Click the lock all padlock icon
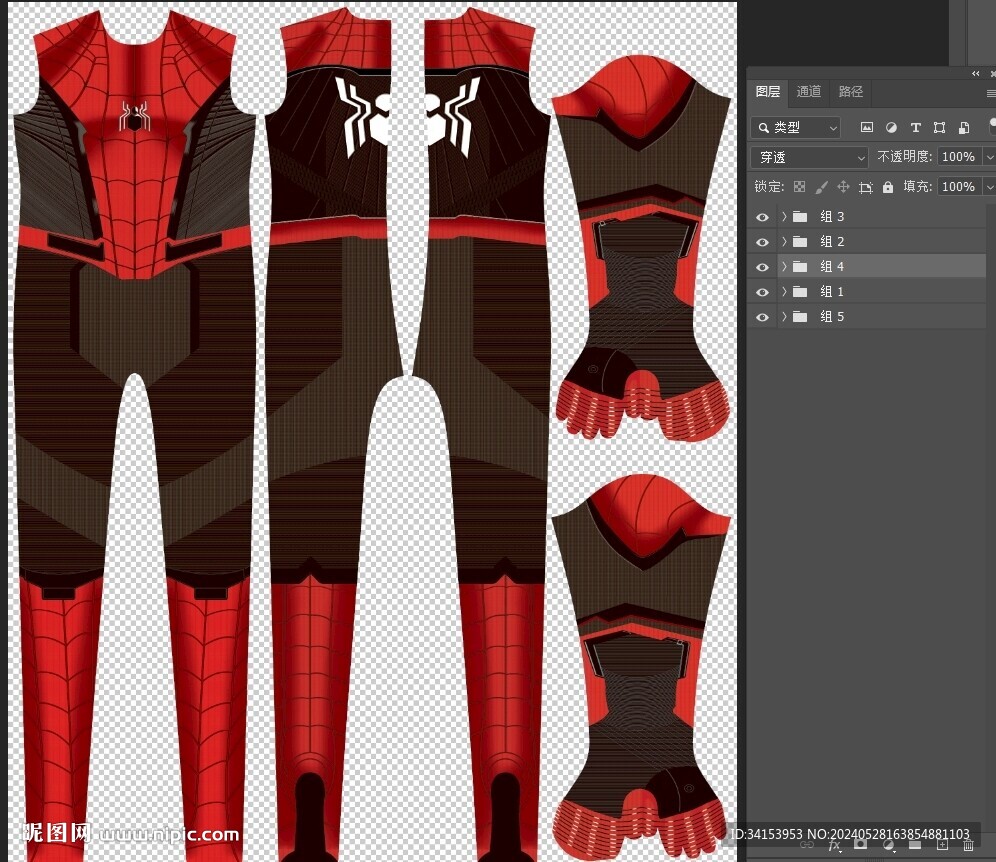The width and height of the screenshot is (996, 862). (888, 187)
